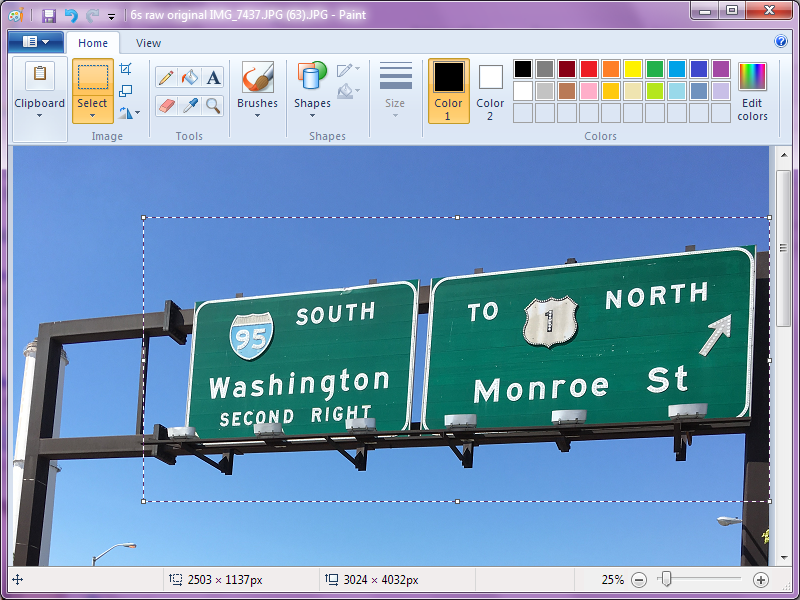
Task: Click the rectangular Select tool icon
Action: (x=93, y=78)
